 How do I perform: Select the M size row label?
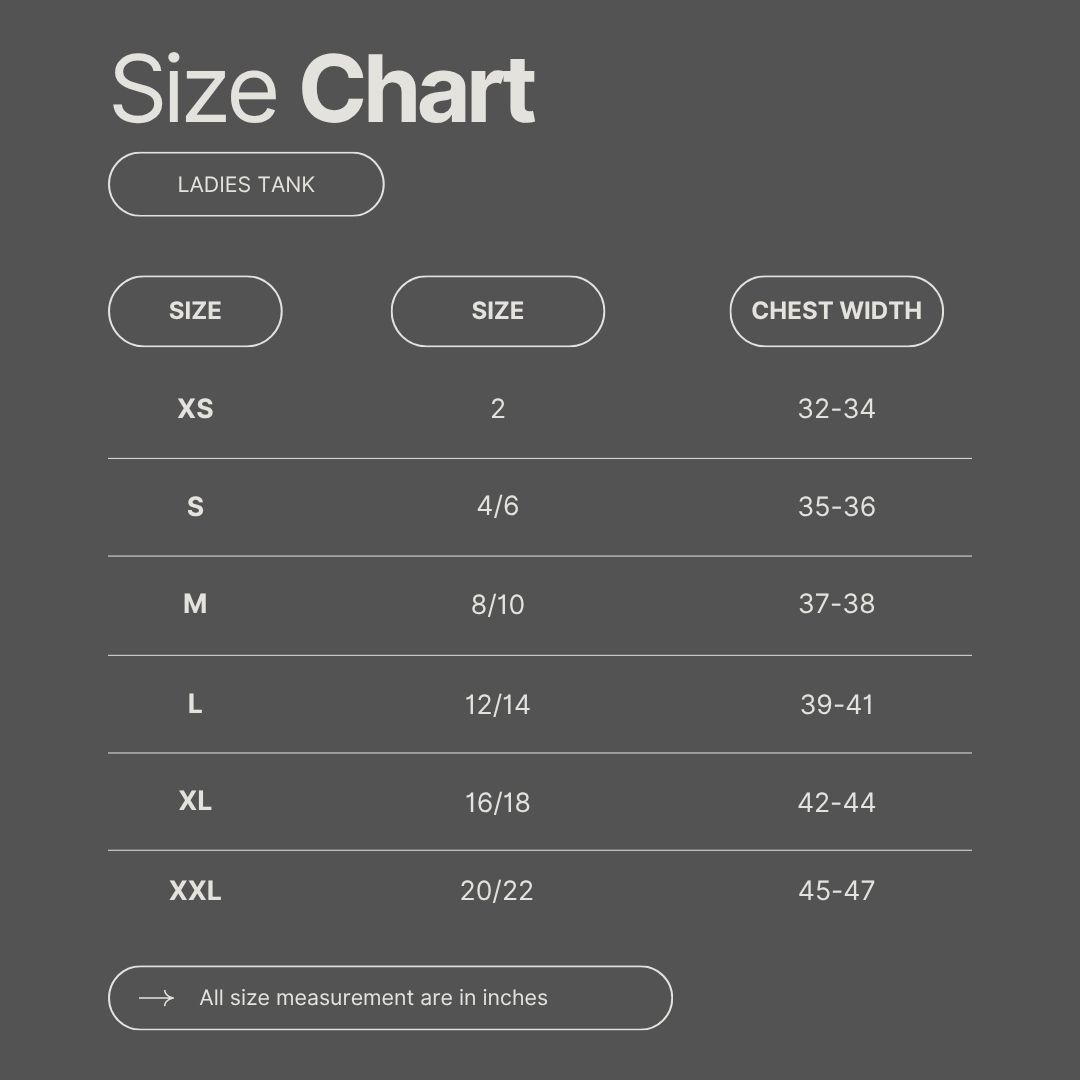[195, 604]
